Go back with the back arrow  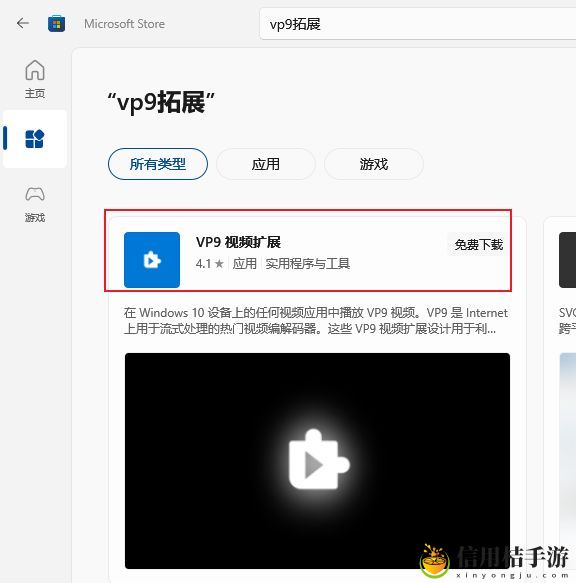point(23,23)
